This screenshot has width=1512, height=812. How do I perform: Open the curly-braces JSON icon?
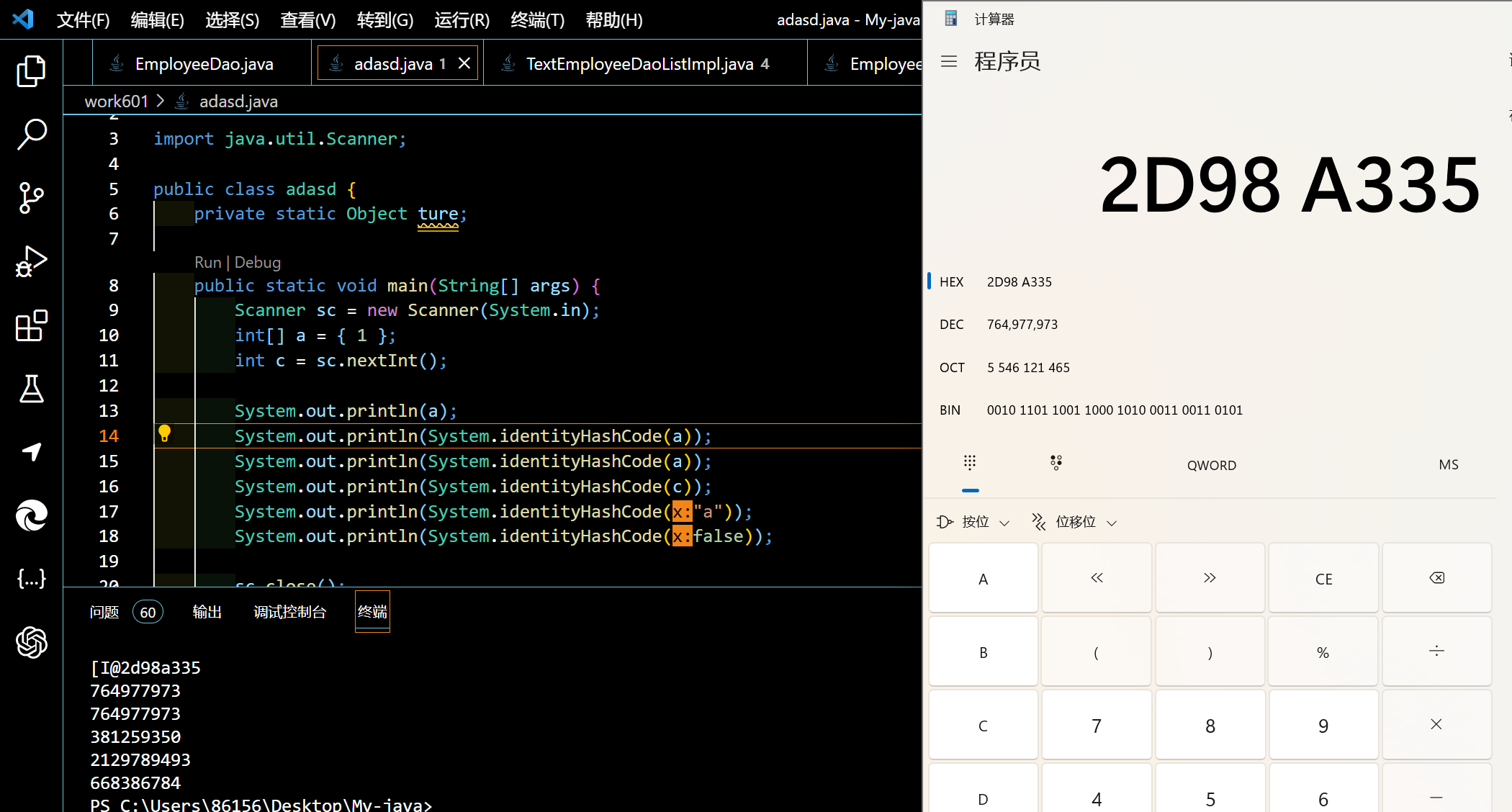tap(31, 579)
